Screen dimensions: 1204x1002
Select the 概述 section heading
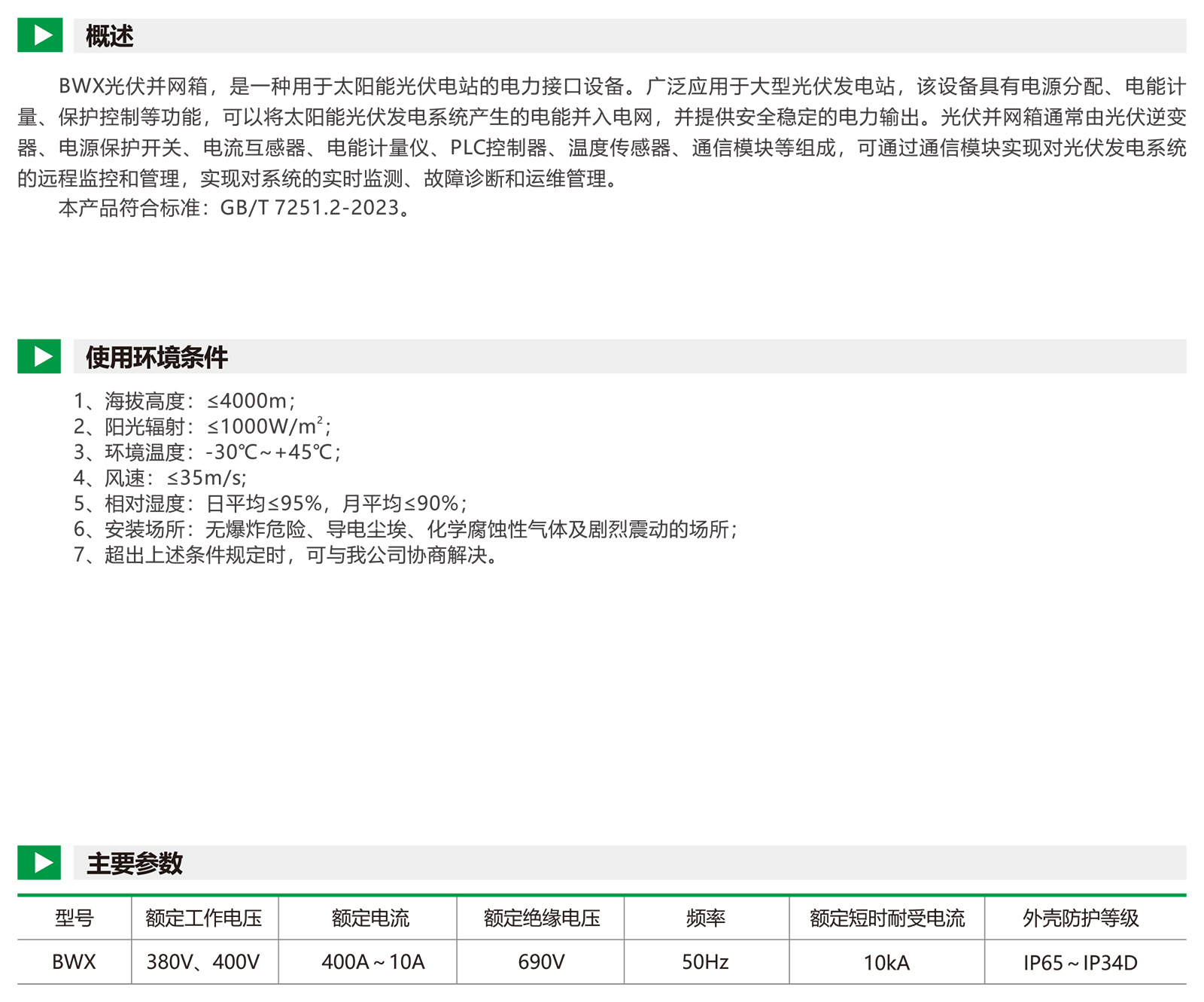[110, 36]
